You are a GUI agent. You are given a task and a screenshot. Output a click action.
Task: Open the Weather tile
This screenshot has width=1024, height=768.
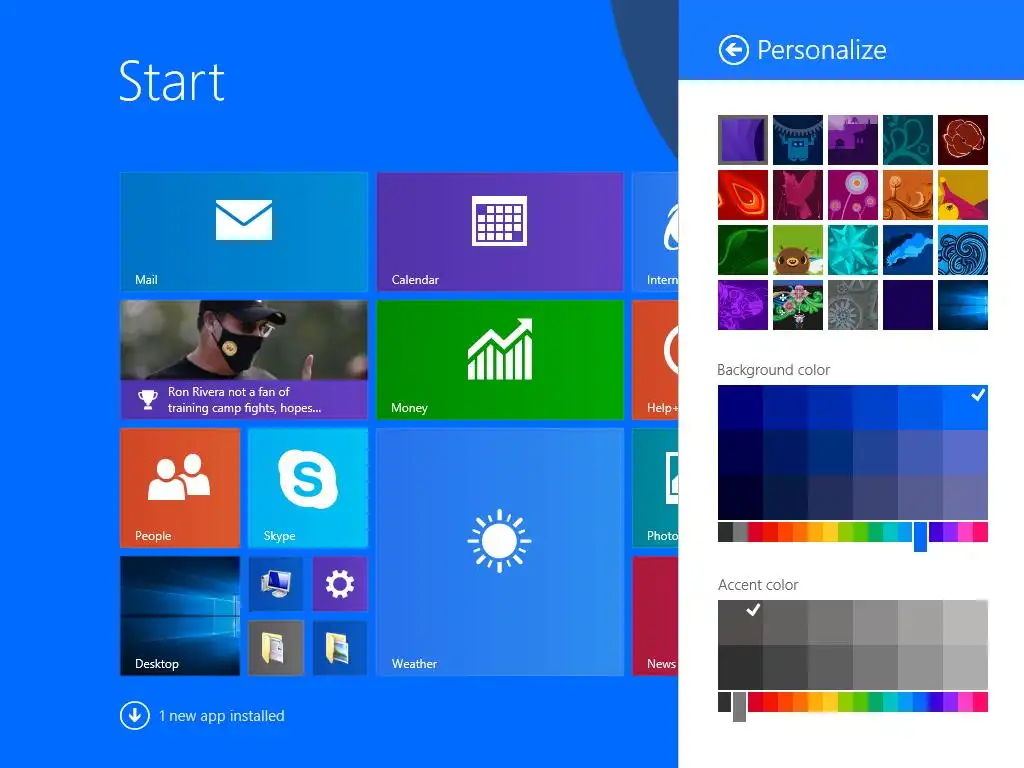point(500,552)
